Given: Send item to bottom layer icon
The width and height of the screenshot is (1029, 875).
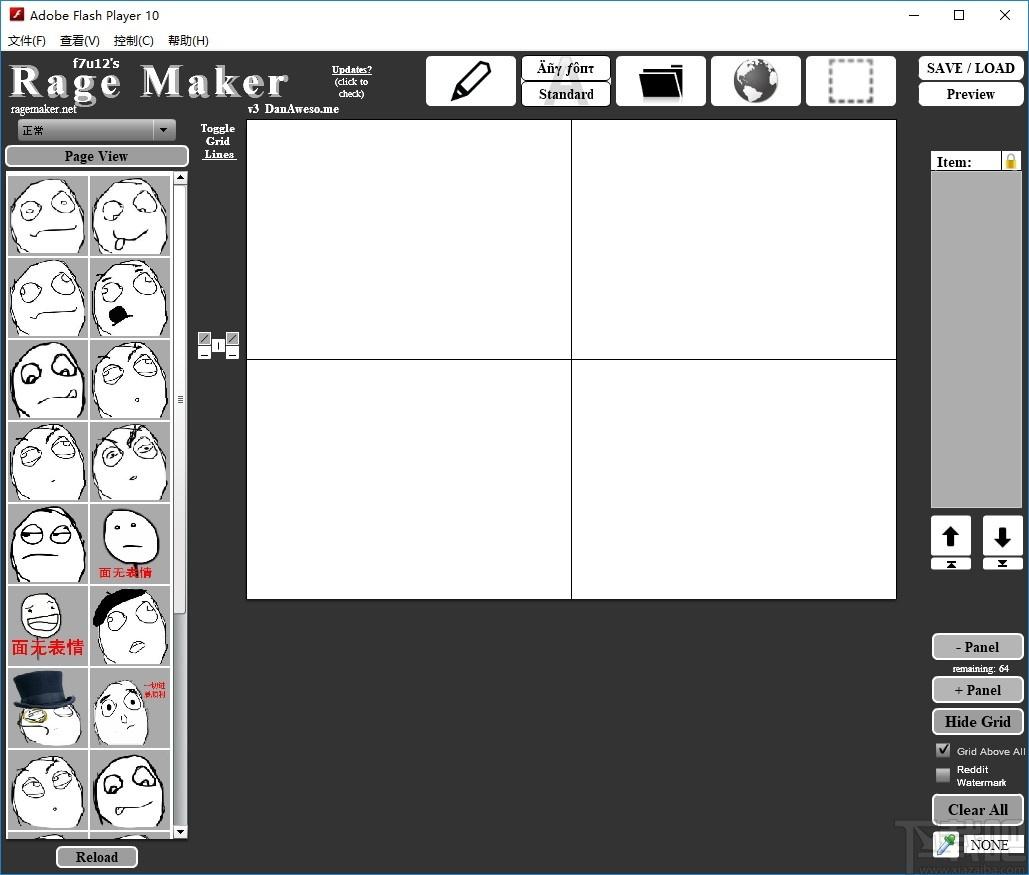Looking at the screenshot, I should point(1002,564).
